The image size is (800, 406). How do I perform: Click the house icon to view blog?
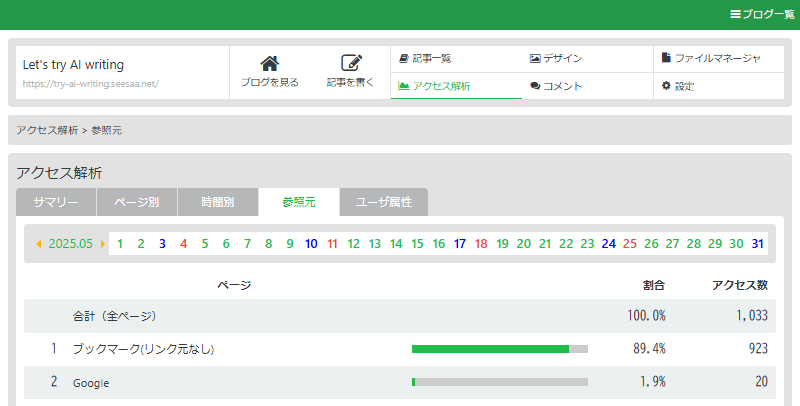(269, 63)
